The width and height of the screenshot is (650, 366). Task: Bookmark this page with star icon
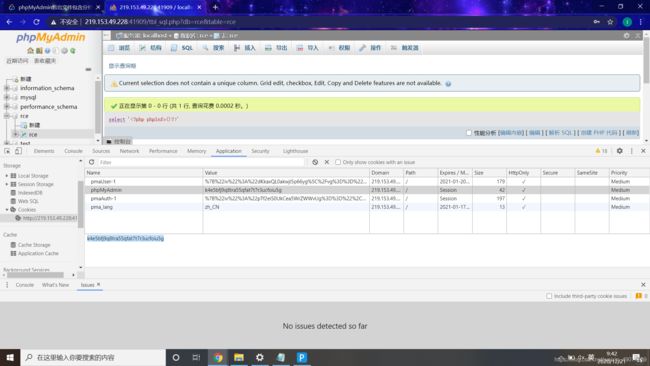(610, 22)
